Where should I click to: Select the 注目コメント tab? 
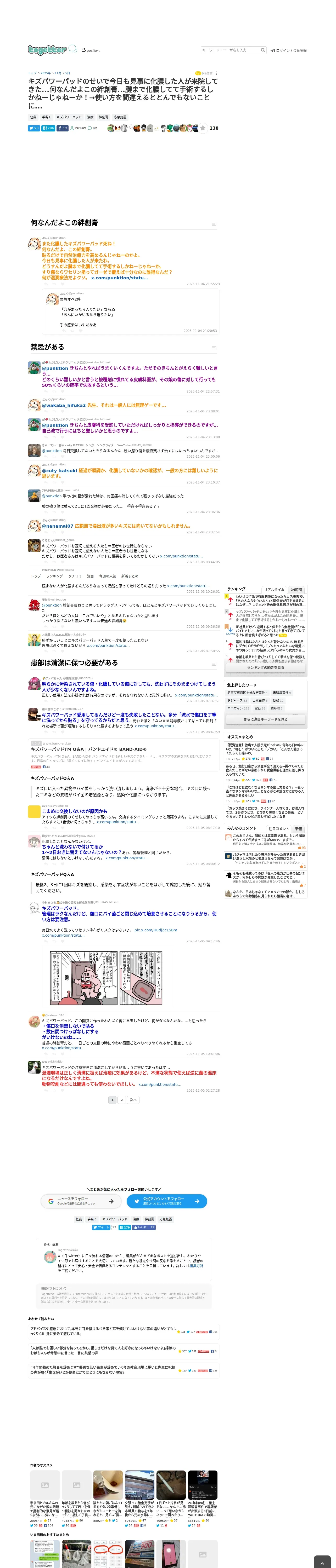(x=279, y=828)
